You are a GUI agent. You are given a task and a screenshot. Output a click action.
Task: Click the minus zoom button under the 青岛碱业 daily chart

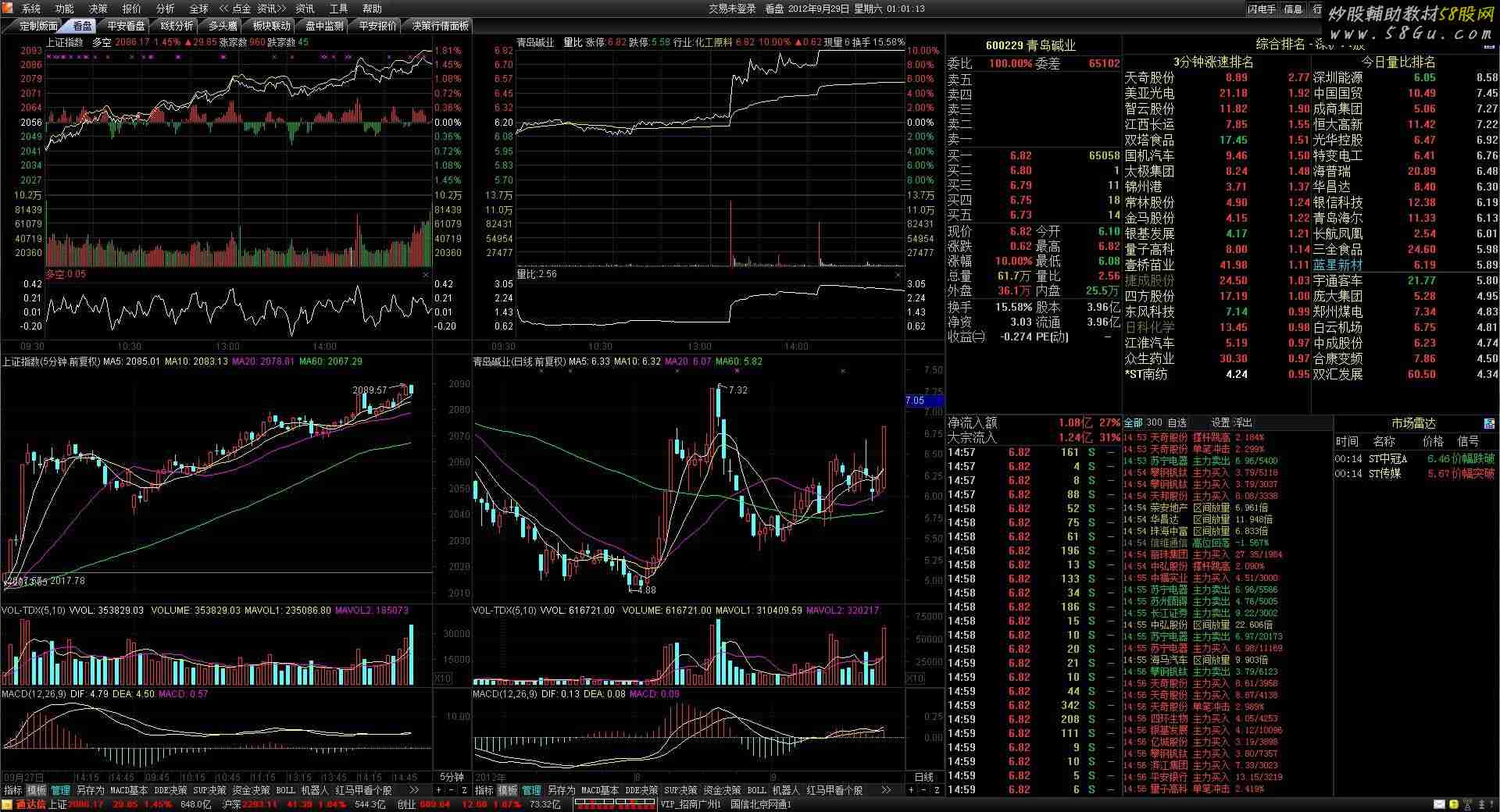[x=923, y=790]
